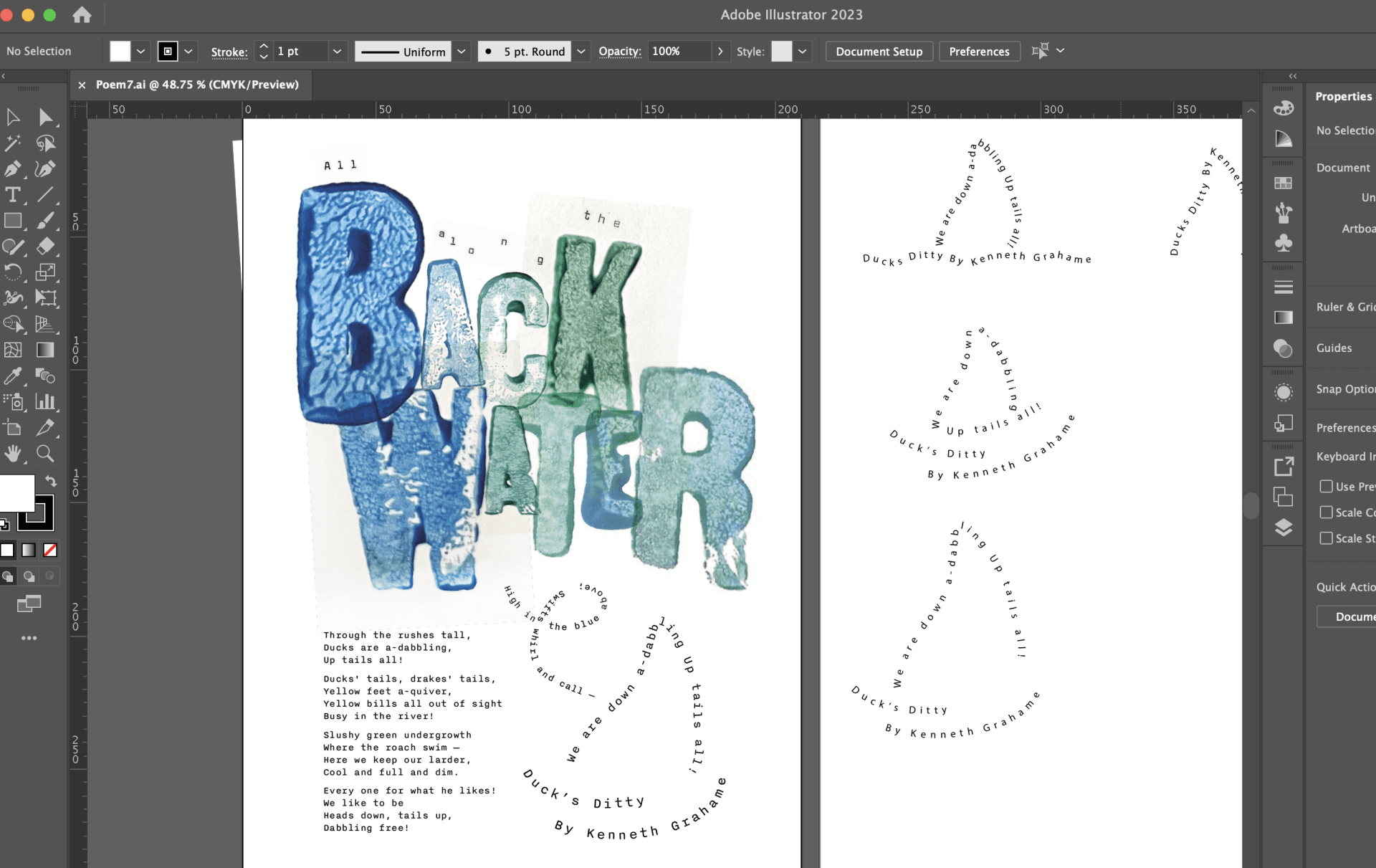The height and width of the screenshot is (868, 1376).
Task: Reset to default fill and stroke
Action: (4, 525)
